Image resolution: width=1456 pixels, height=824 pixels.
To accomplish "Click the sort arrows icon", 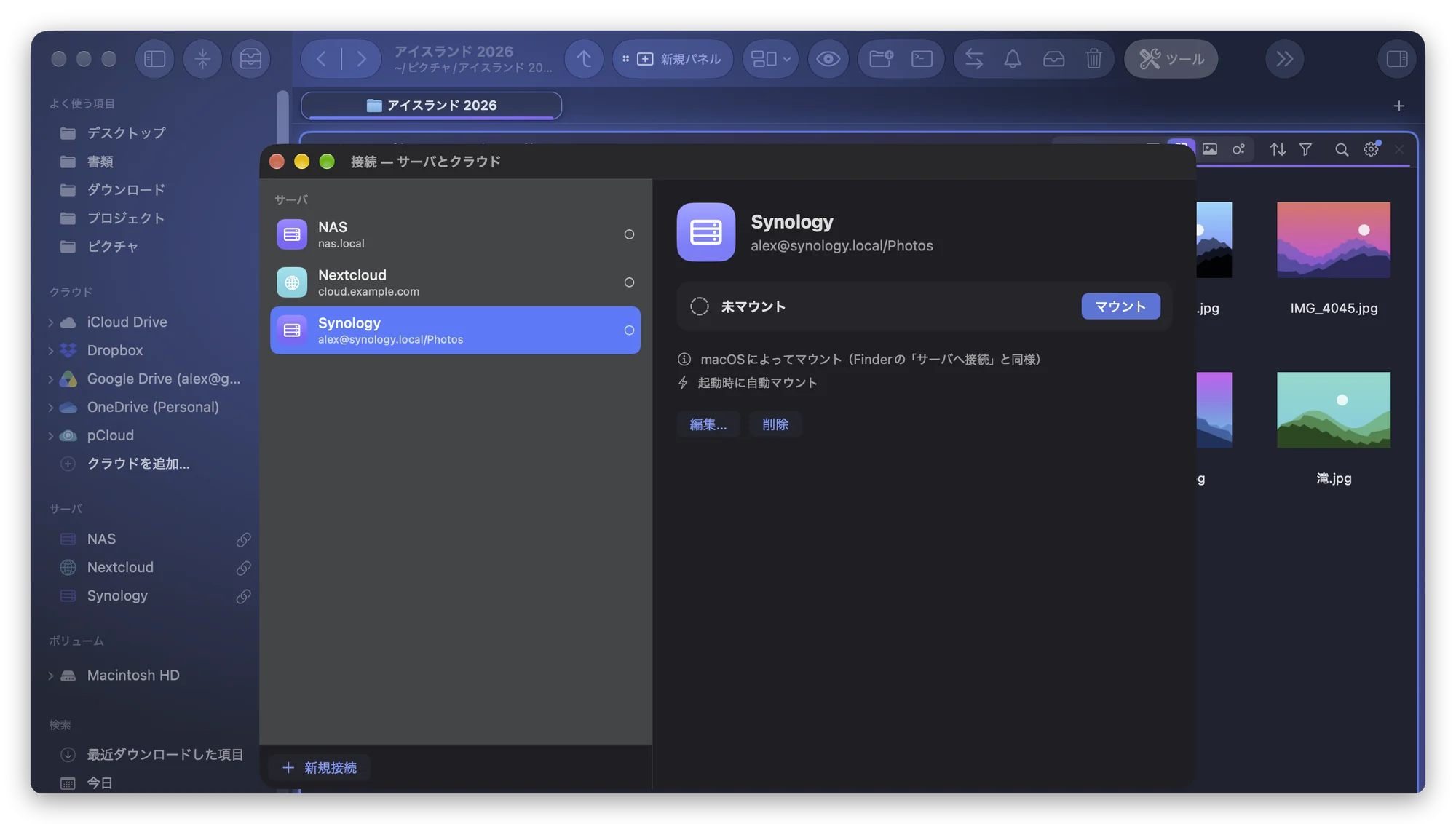I will tap(1278, 149).
